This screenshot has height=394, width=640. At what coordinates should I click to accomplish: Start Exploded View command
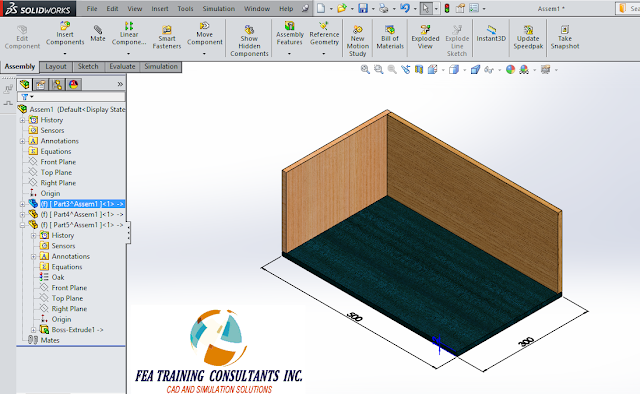425,37
